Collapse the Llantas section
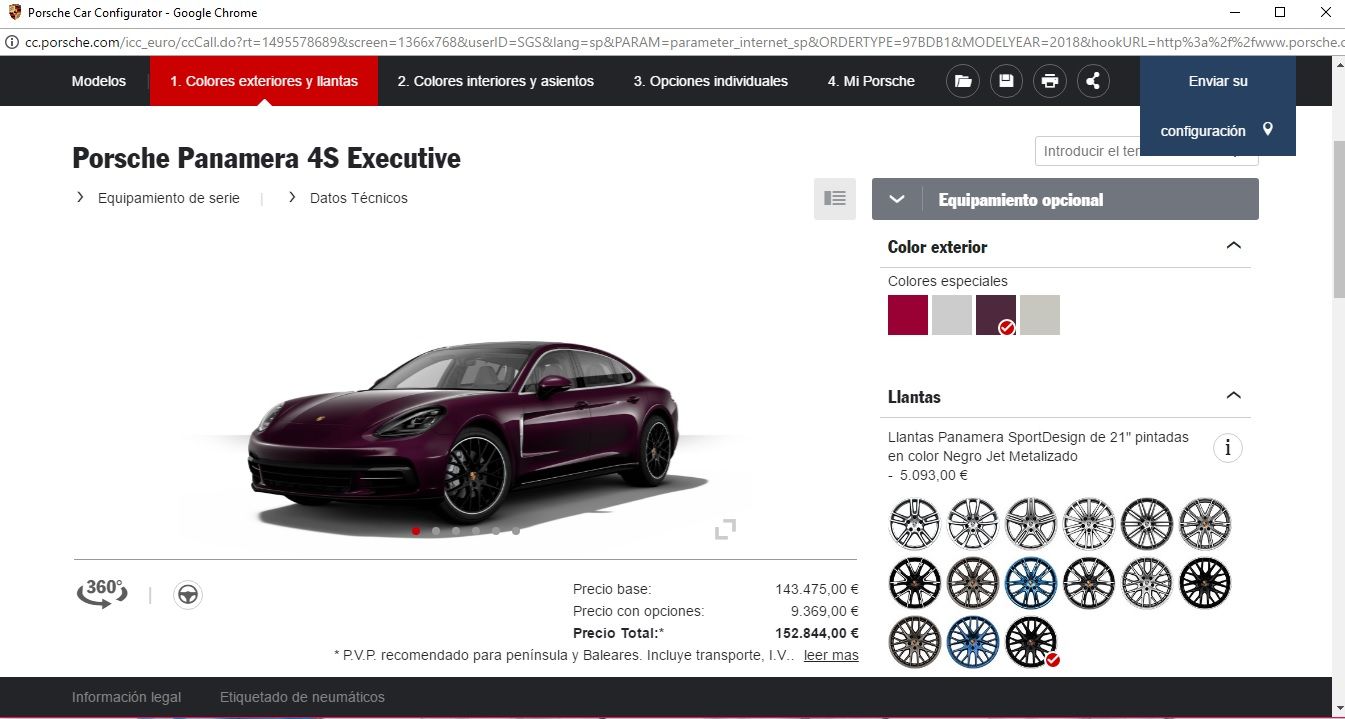Viewport: 1345px width, 719px height. 1233,396
